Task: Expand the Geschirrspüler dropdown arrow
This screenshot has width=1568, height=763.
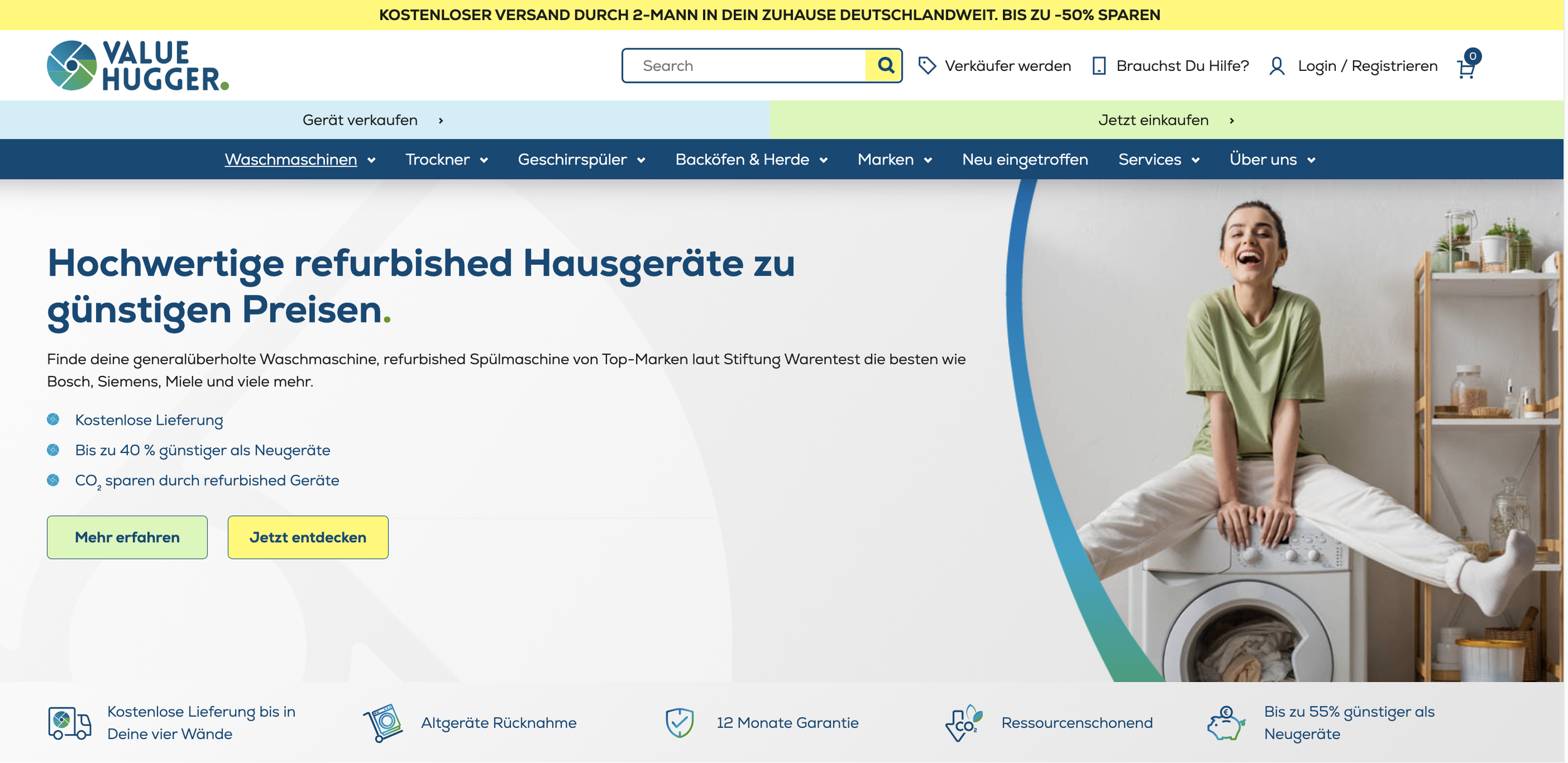Action: tap(641, 161)
